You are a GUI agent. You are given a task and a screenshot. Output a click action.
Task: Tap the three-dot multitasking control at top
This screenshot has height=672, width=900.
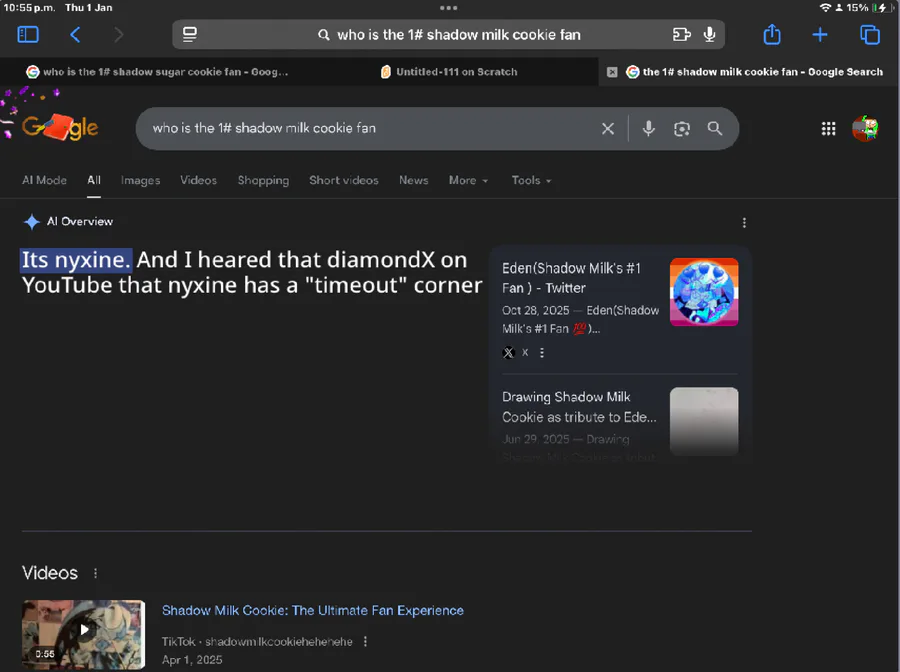point(448,8)
